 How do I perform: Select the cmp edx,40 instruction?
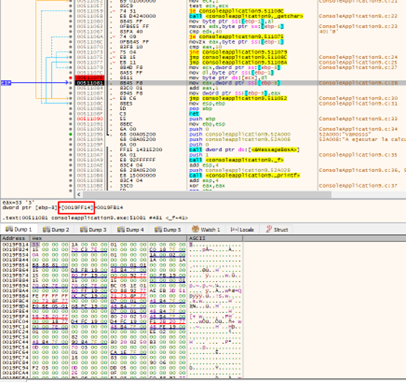pos(205,32)
